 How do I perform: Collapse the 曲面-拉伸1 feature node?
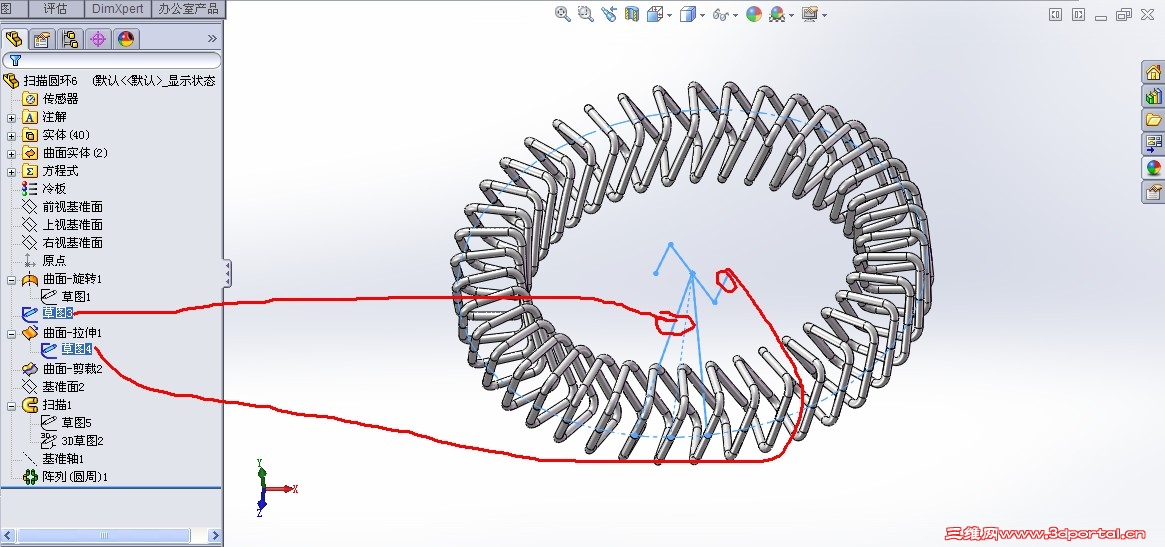(11, 334)
